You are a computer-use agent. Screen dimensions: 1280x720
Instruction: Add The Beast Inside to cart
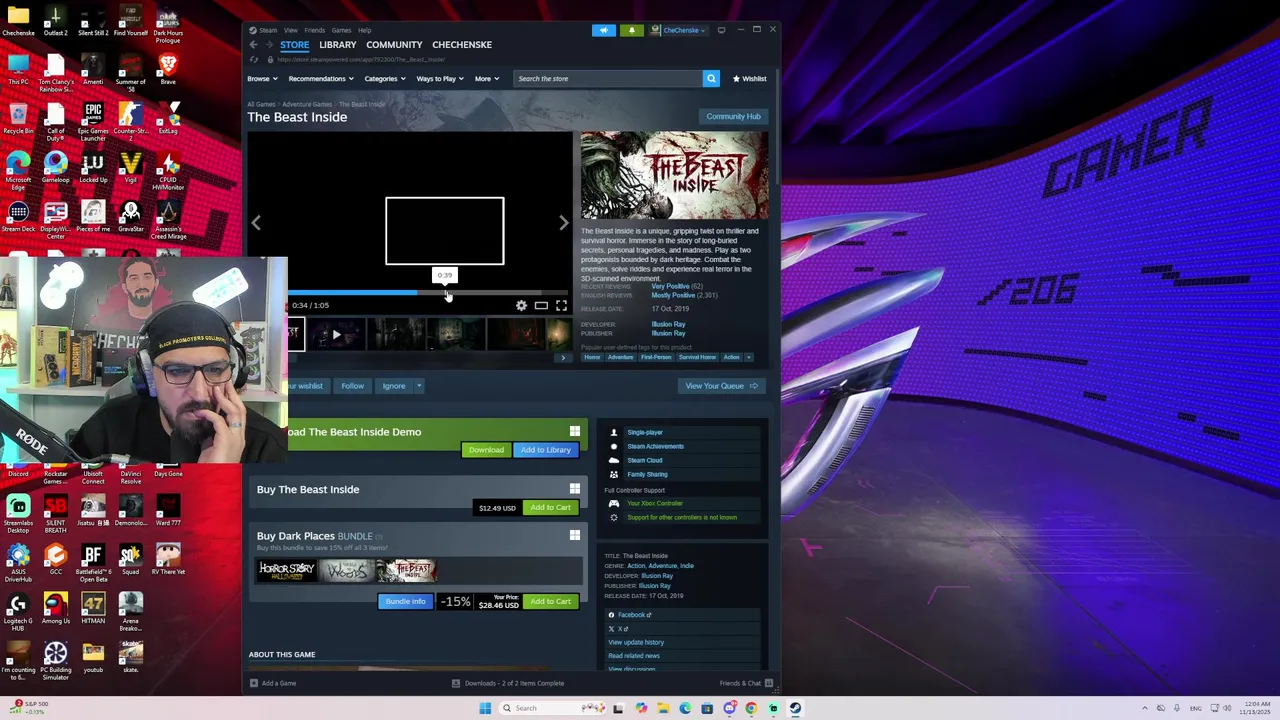coord(550,508)
